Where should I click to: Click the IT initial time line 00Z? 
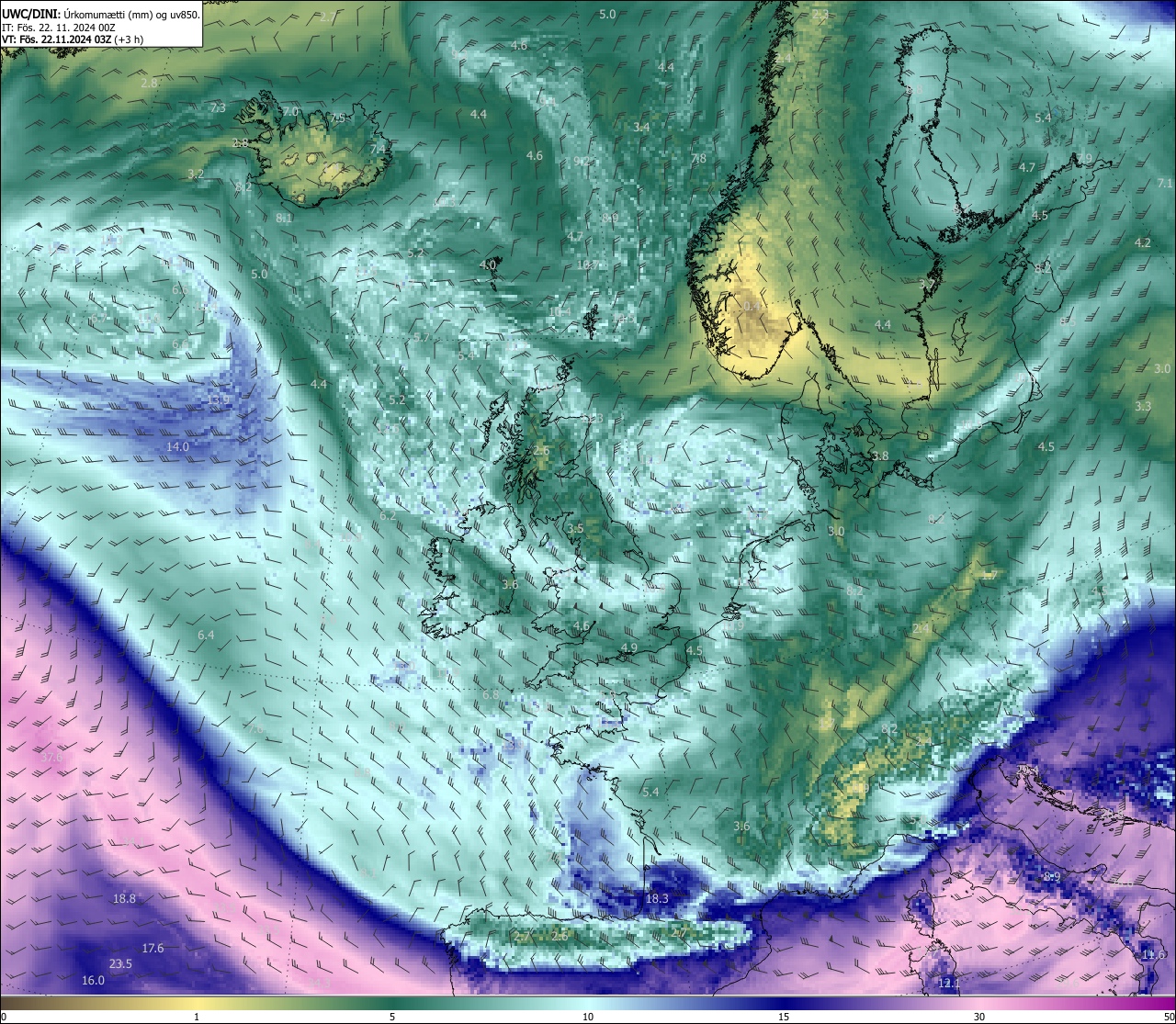(58, 27)
